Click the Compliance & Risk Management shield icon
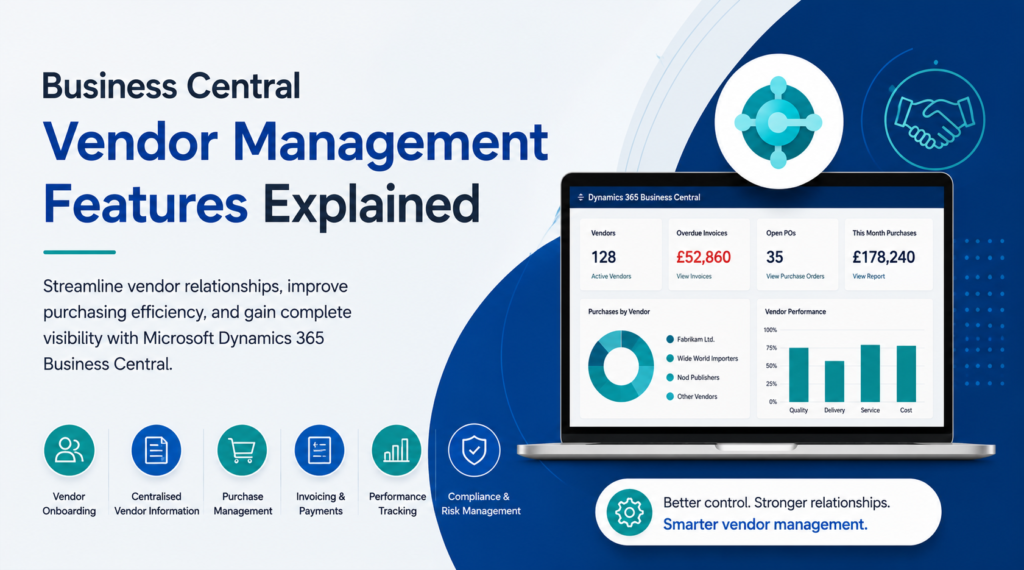Viewport: 1024px width, 570px height. (474, 450)
